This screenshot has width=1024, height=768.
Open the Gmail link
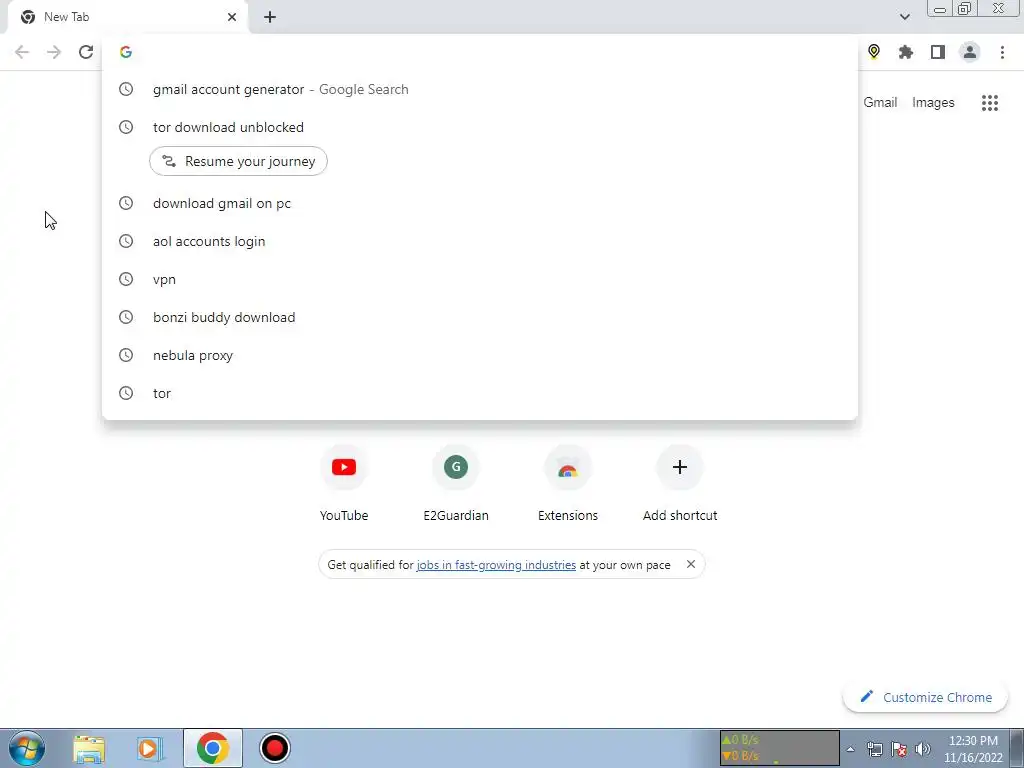tap(880, 103)
